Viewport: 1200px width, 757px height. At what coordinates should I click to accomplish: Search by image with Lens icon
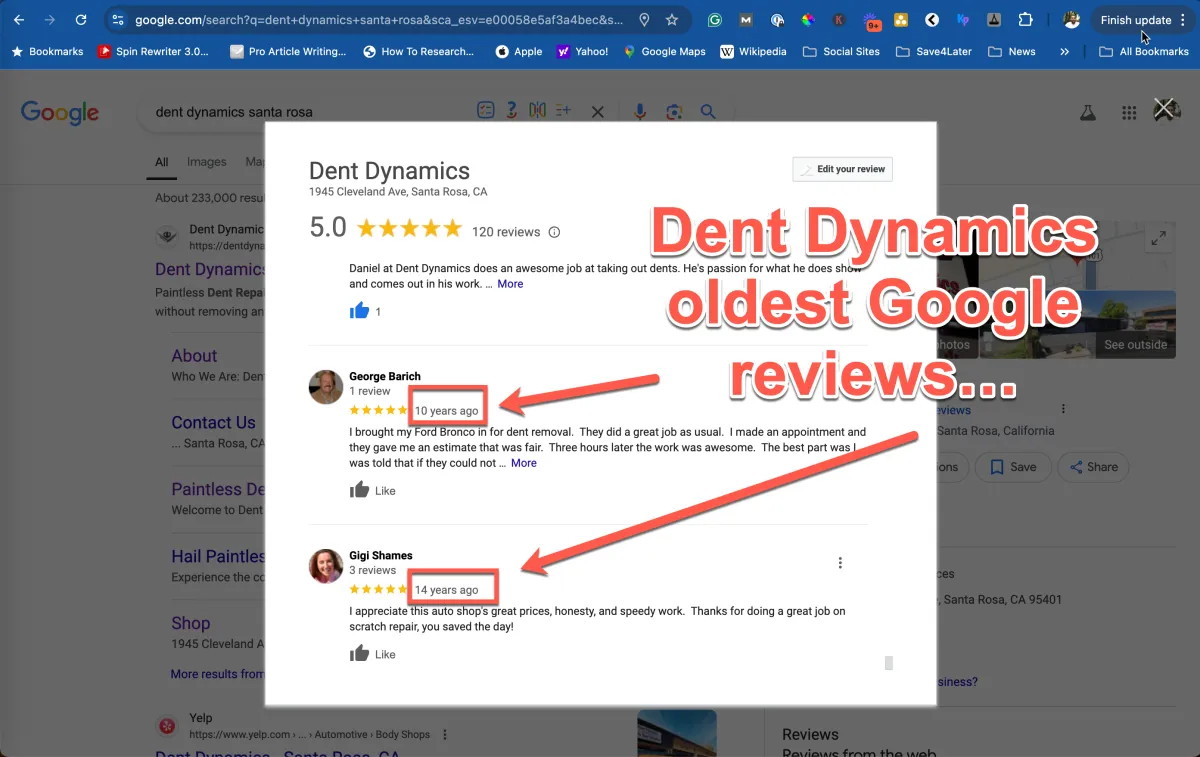pyautogui.click(x=674, y=112)
